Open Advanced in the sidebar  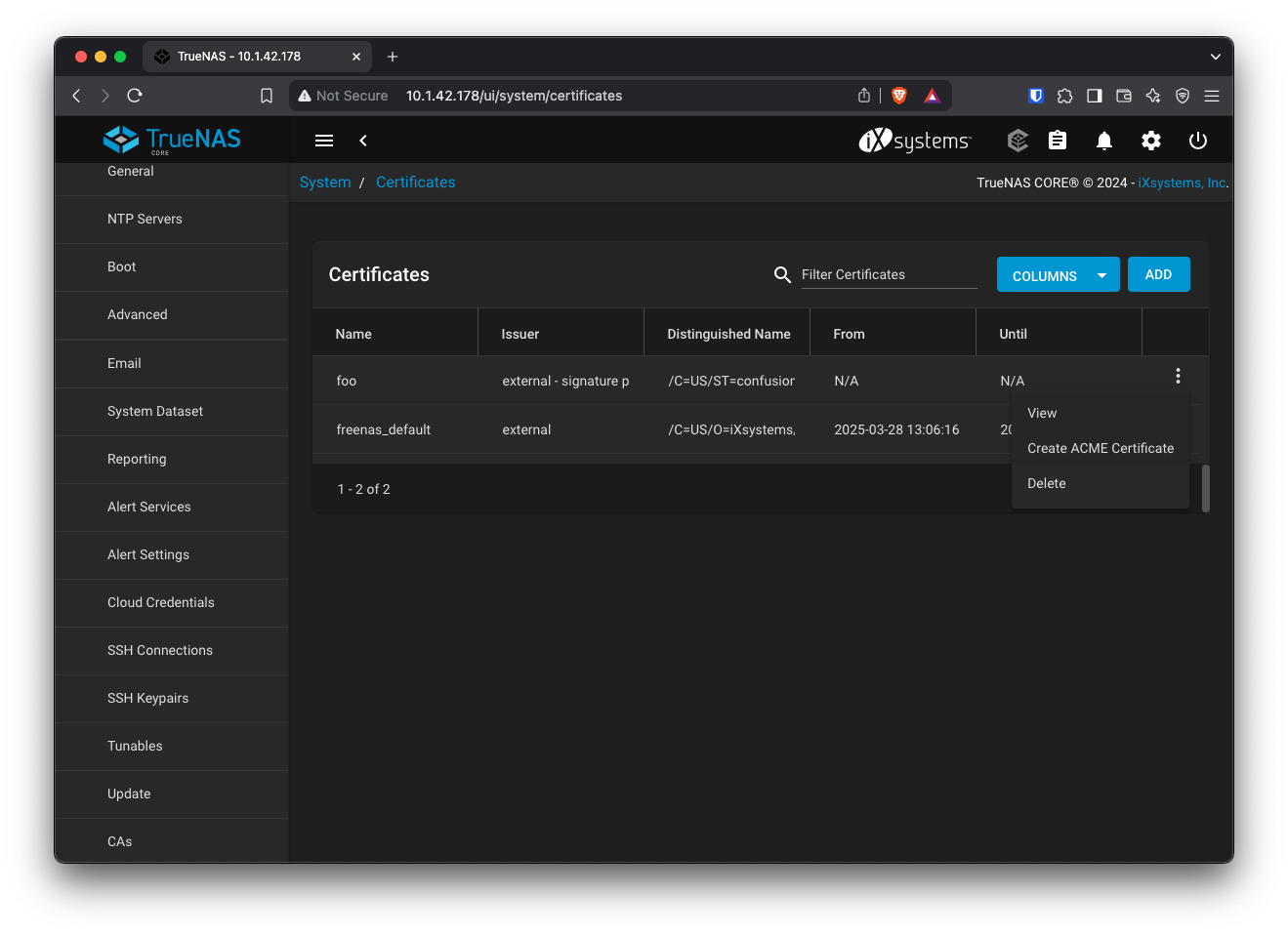(x=172, y=315)
